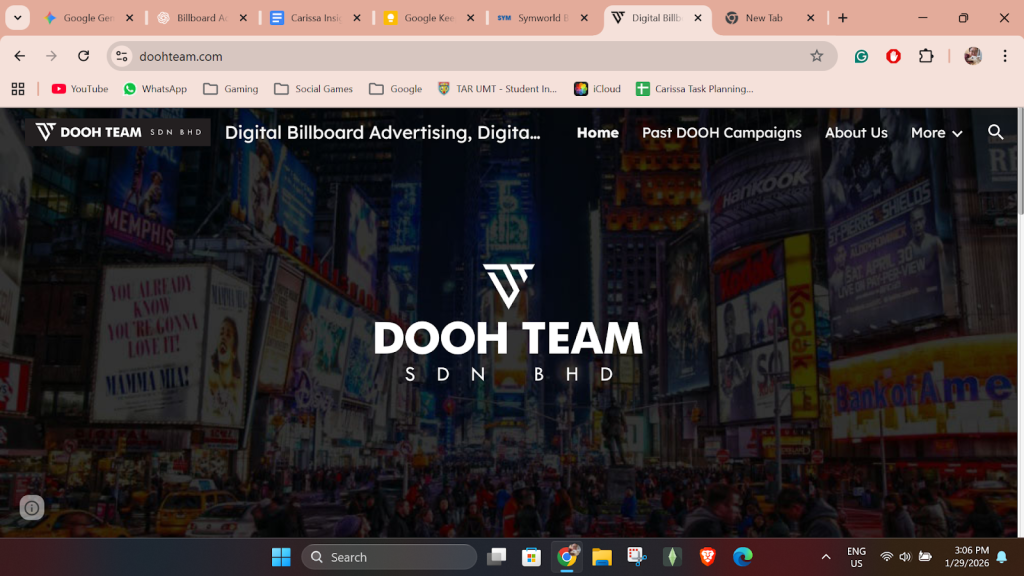Open the Social Games bookmarks folder
This screenshot has height=576, width=1024.
[x=313, y=89]
